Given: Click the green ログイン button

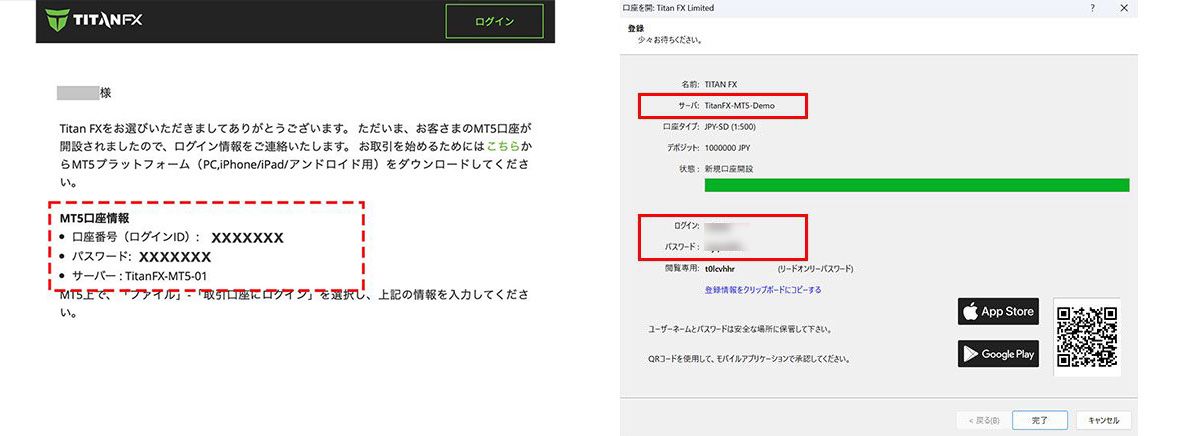Looking at the screenshot, I should [494, 21].
